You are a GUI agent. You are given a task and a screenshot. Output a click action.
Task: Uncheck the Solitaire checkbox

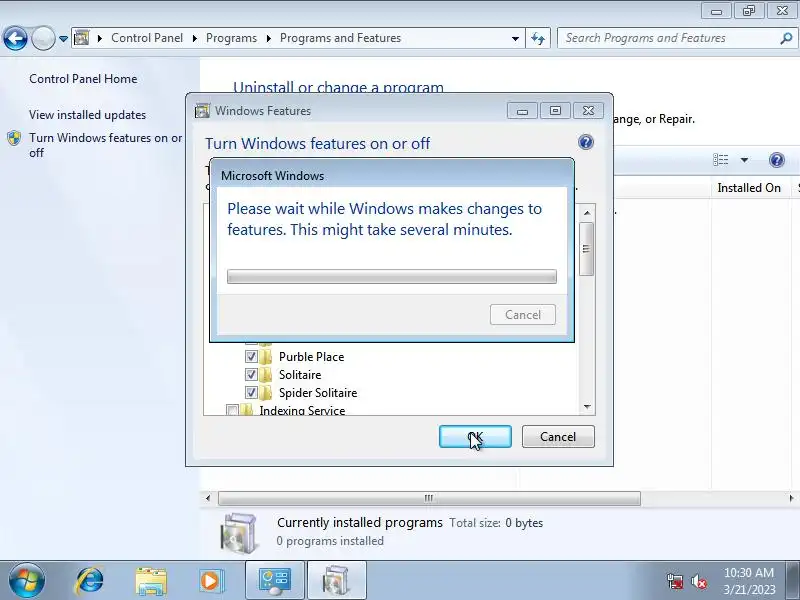[x=251, y=374]
